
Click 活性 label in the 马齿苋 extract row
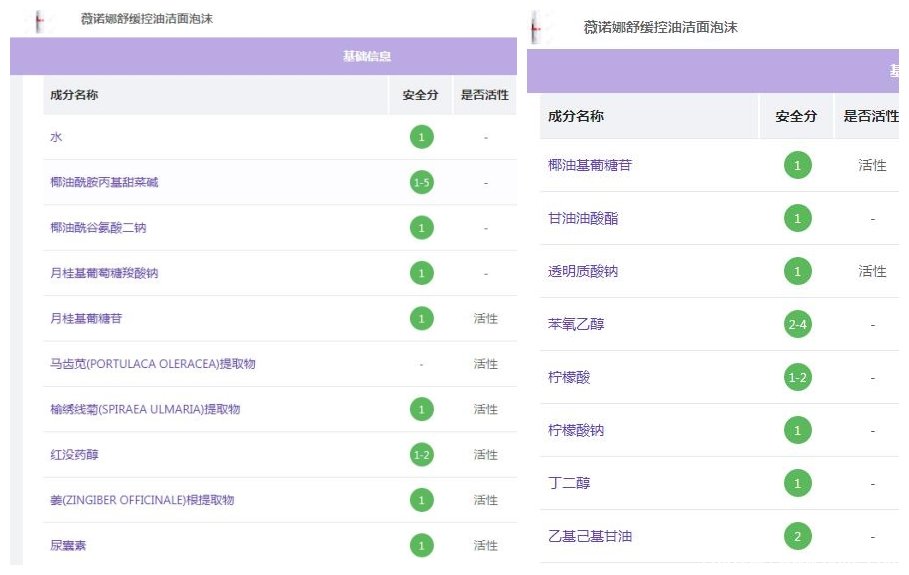486,364
